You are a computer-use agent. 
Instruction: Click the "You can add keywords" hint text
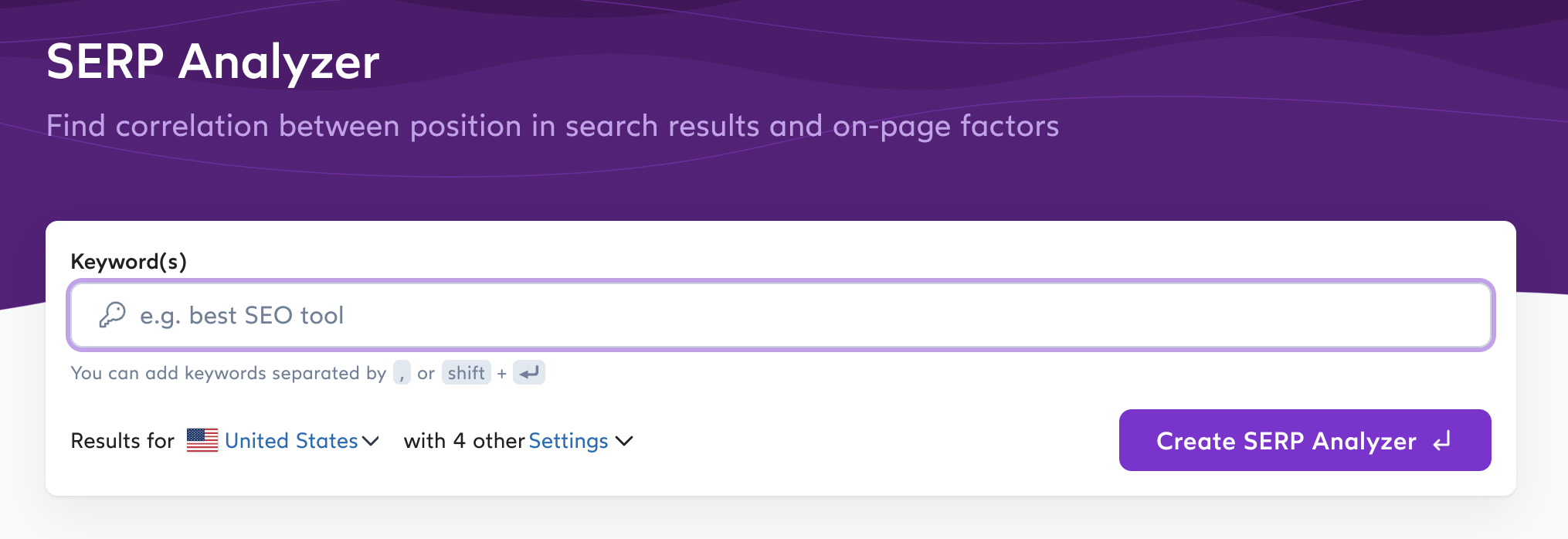228,373
